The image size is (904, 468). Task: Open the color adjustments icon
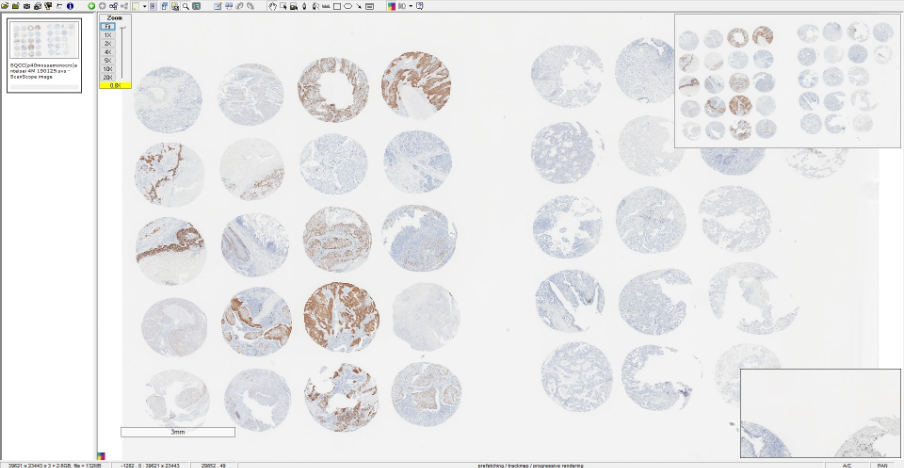(x=391, y=6)
